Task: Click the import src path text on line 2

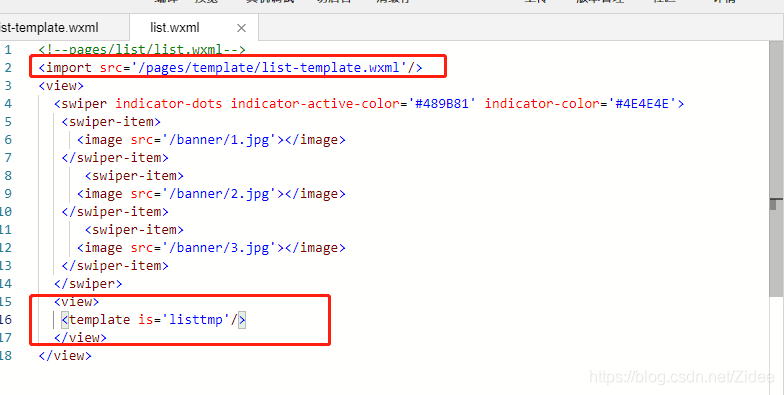Action: [x=270, y=68]
